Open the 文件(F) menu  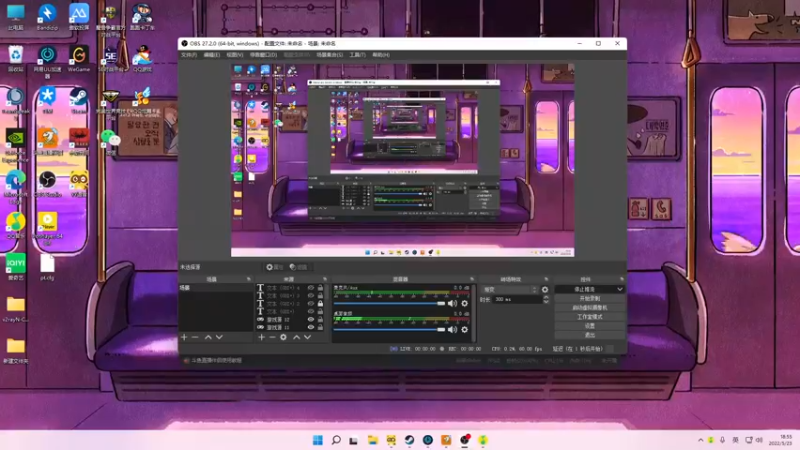(x=189, y=55)
